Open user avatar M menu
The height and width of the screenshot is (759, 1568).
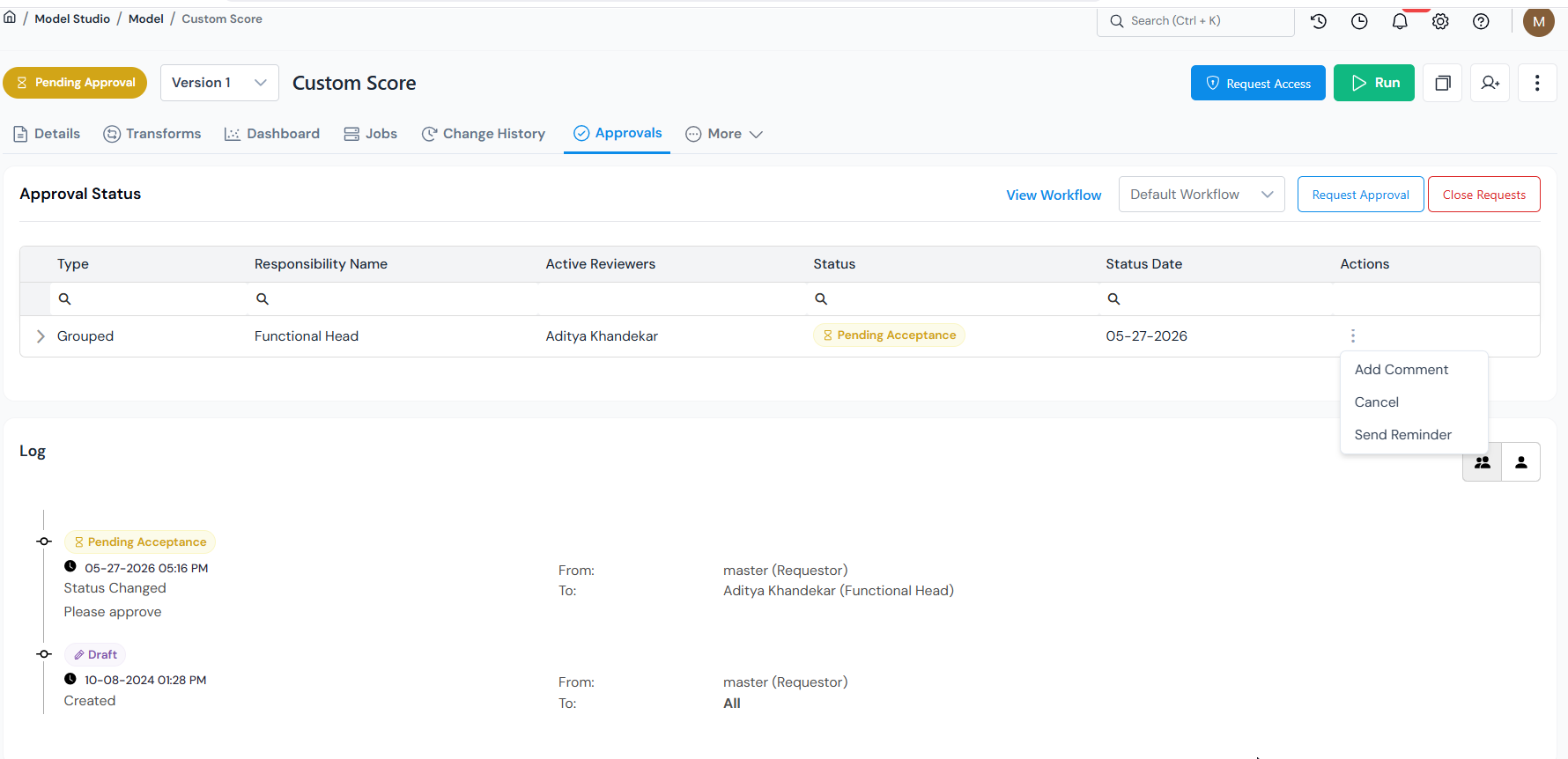pos(1538,22)
